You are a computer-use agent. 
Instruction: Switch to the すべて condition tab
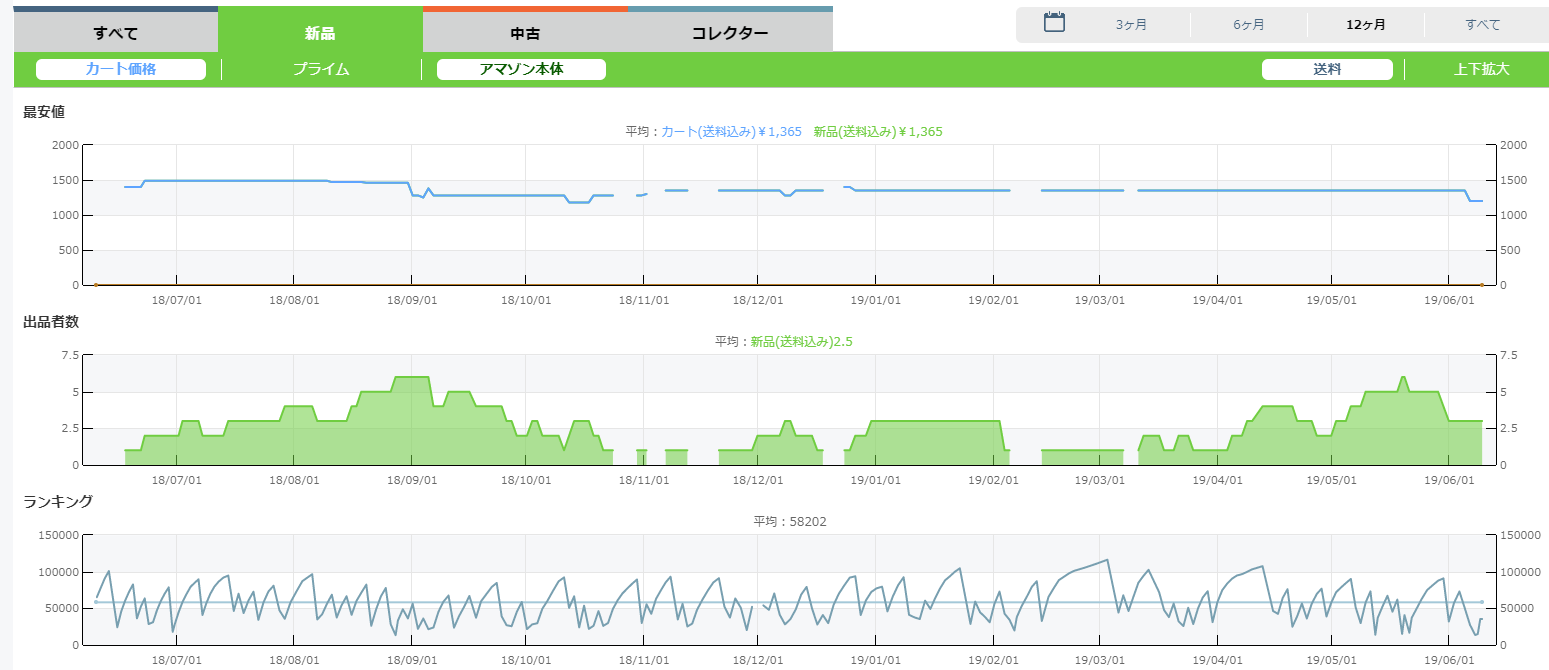pyautogui.click(x=115, y=33)
